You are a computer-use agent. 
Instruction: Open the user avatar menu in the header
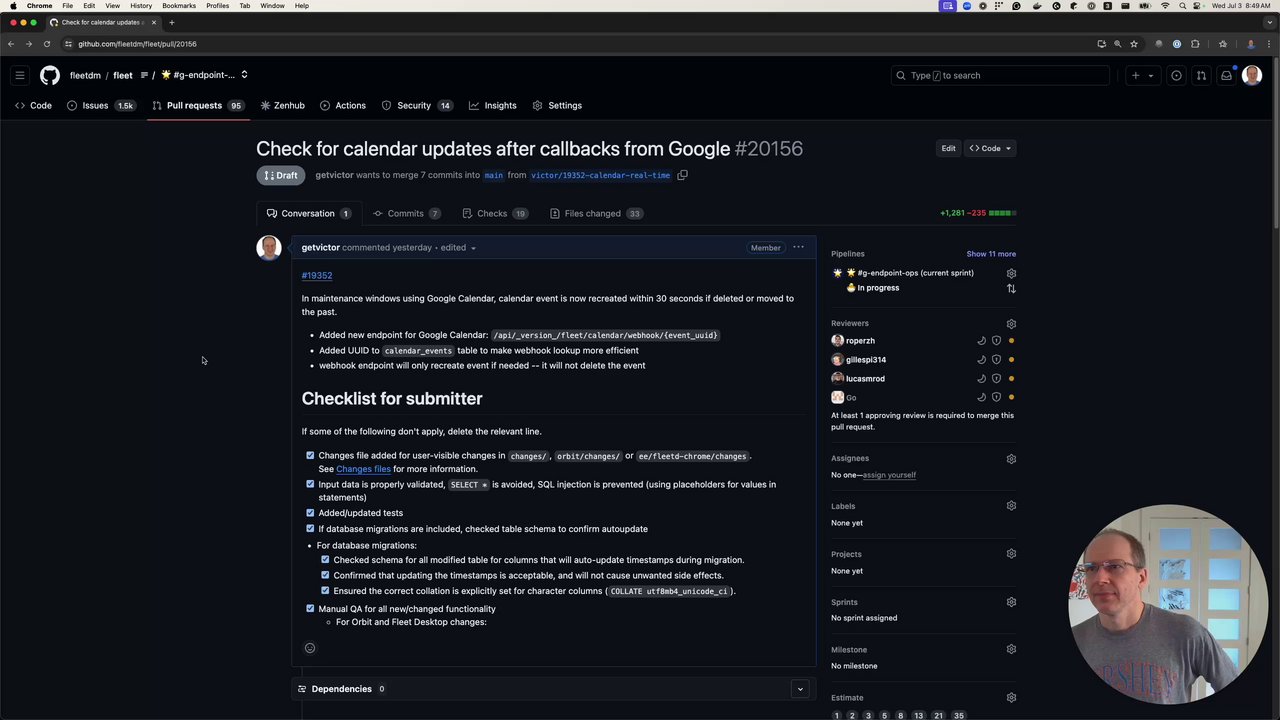point(1252,75)
